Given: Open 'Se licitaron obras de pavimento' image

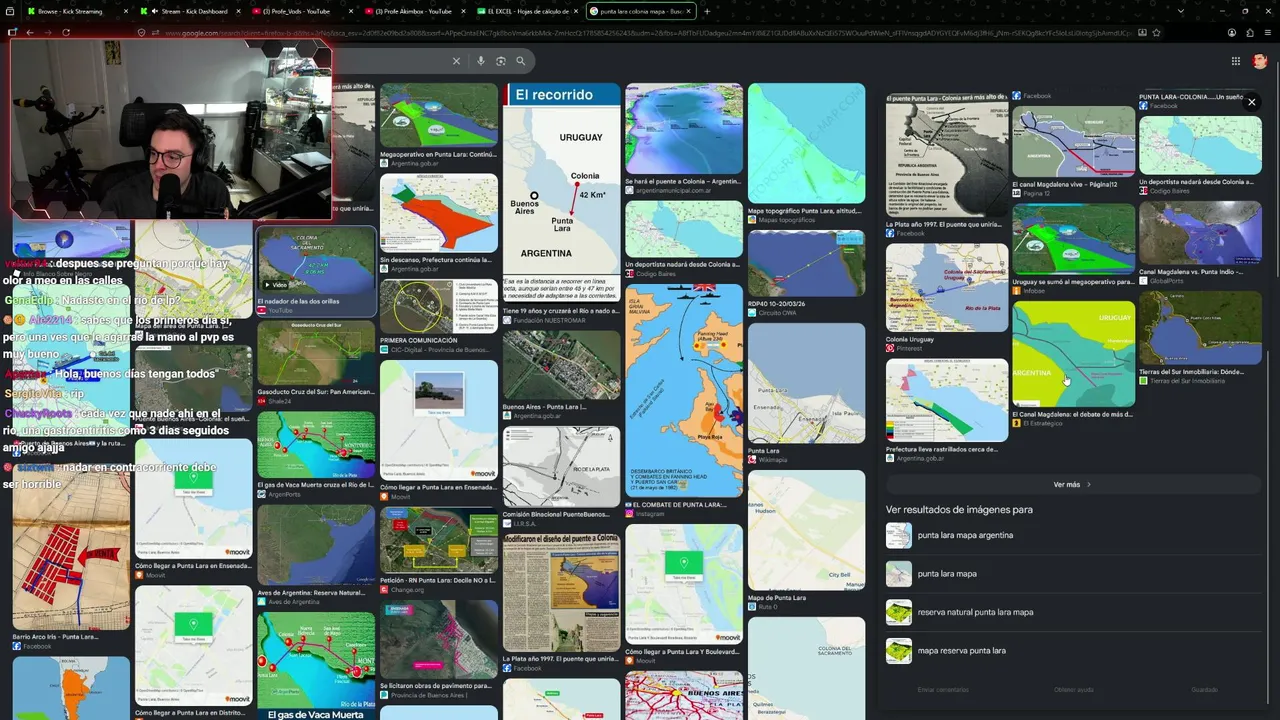Looking at the screenshot, I should click(438, 638).
